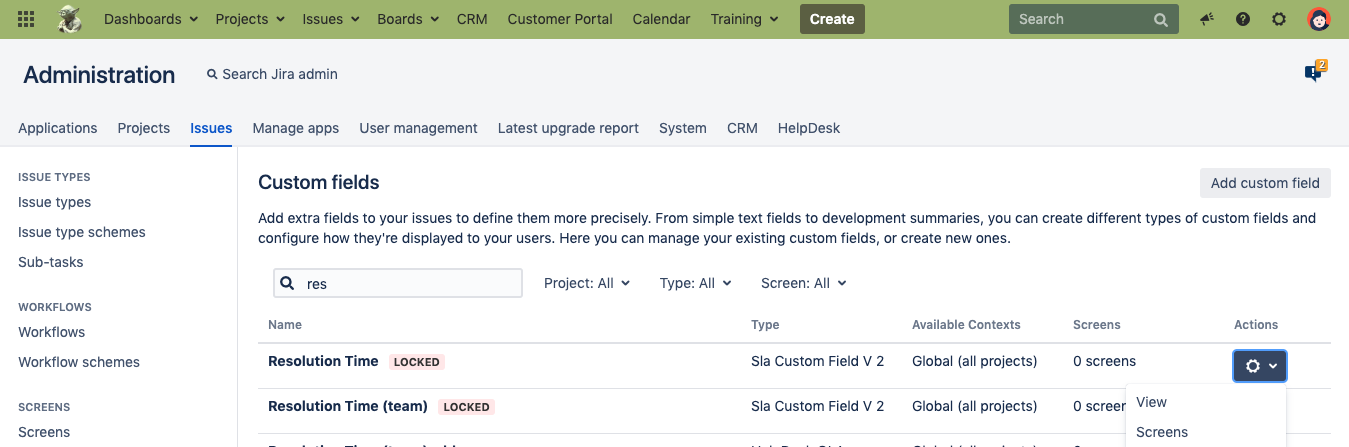Open the administration gear icon
Viewport: 1349px width, 447px height.
(x=1279, y=19)
